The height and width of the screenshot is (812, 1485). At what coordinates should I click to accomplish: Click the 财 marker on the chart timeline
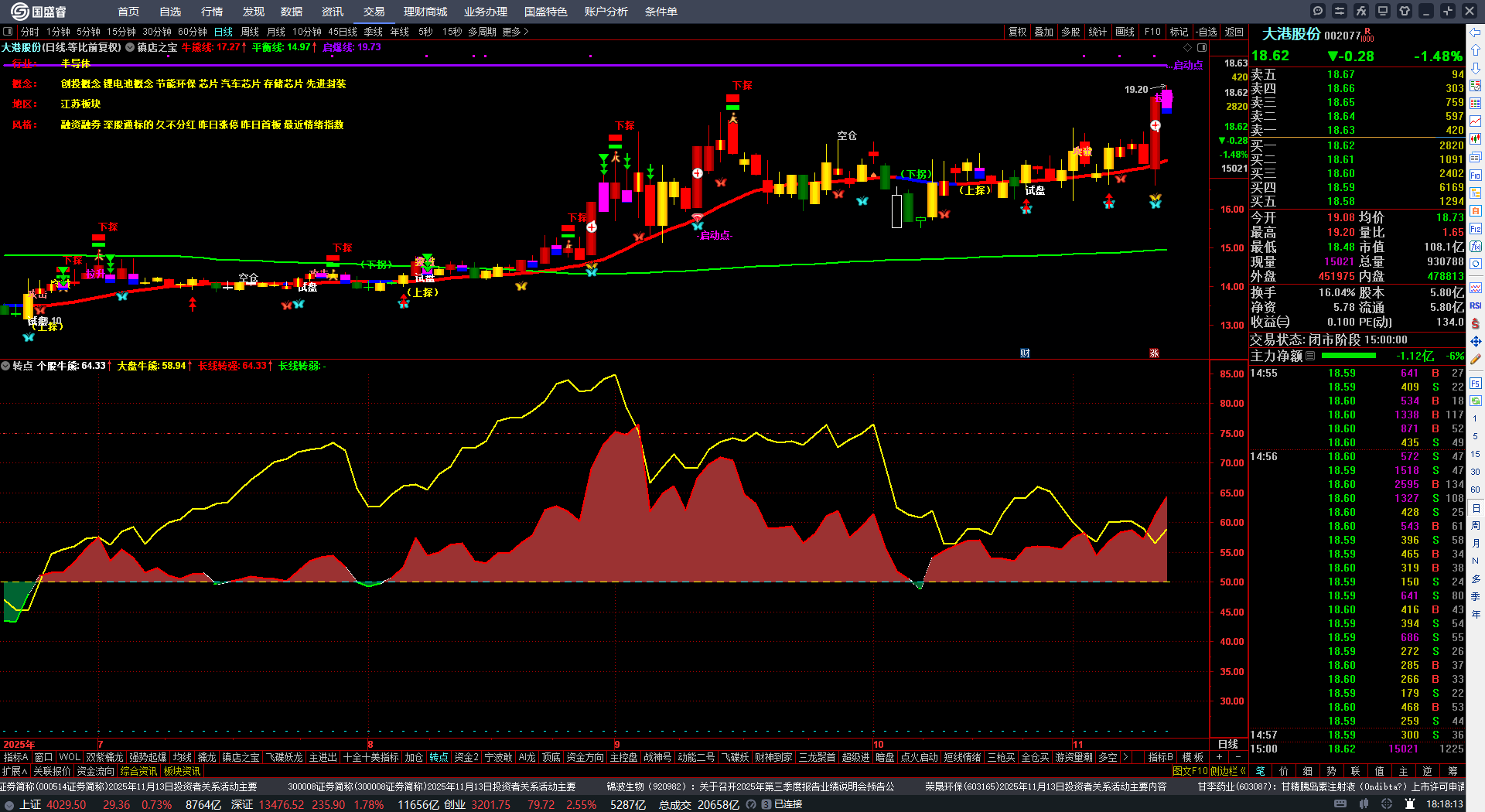click(1025, 353)
